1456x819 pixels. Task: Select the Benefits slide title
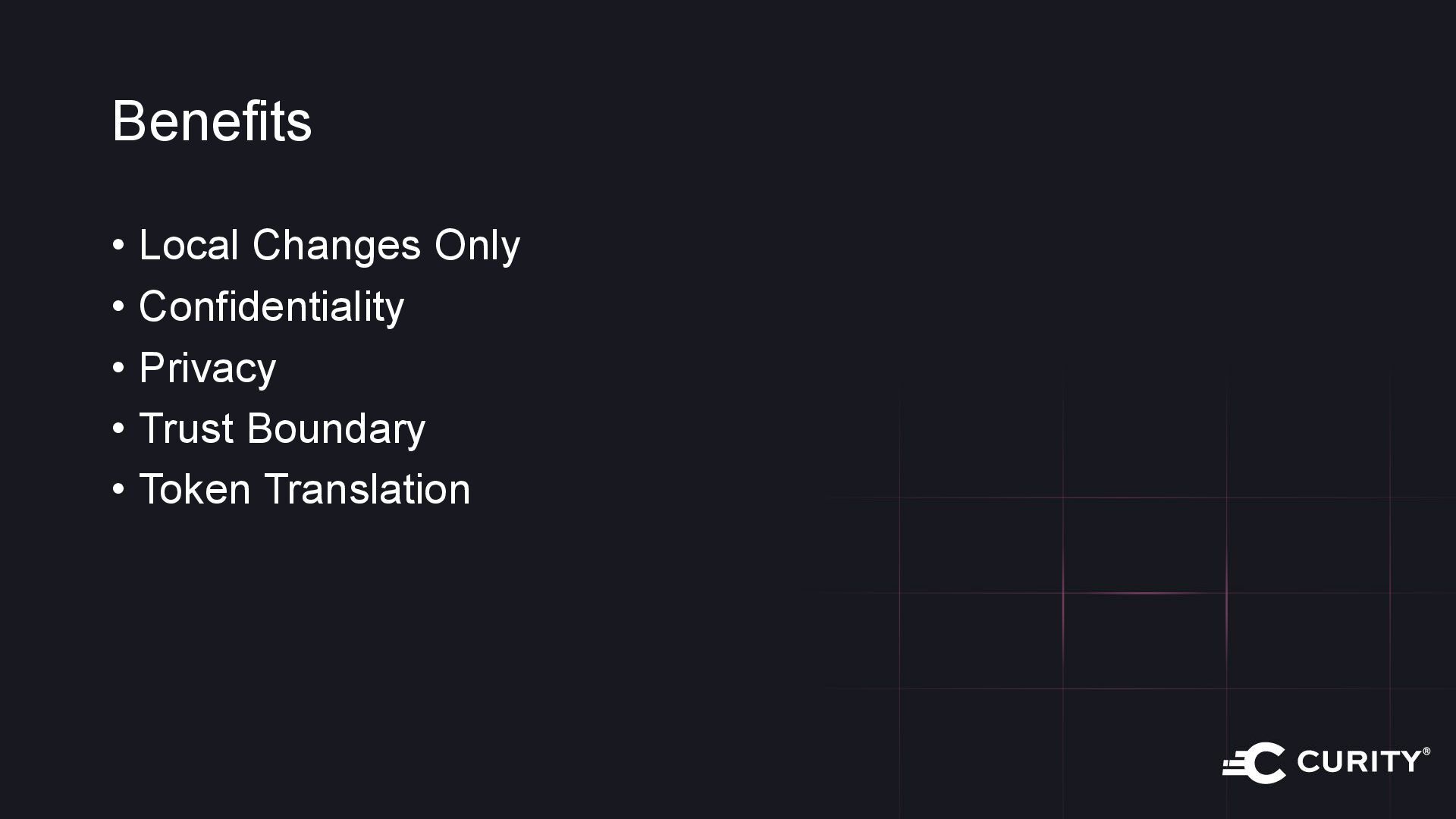pyautogui.click(x=212, y=121)
